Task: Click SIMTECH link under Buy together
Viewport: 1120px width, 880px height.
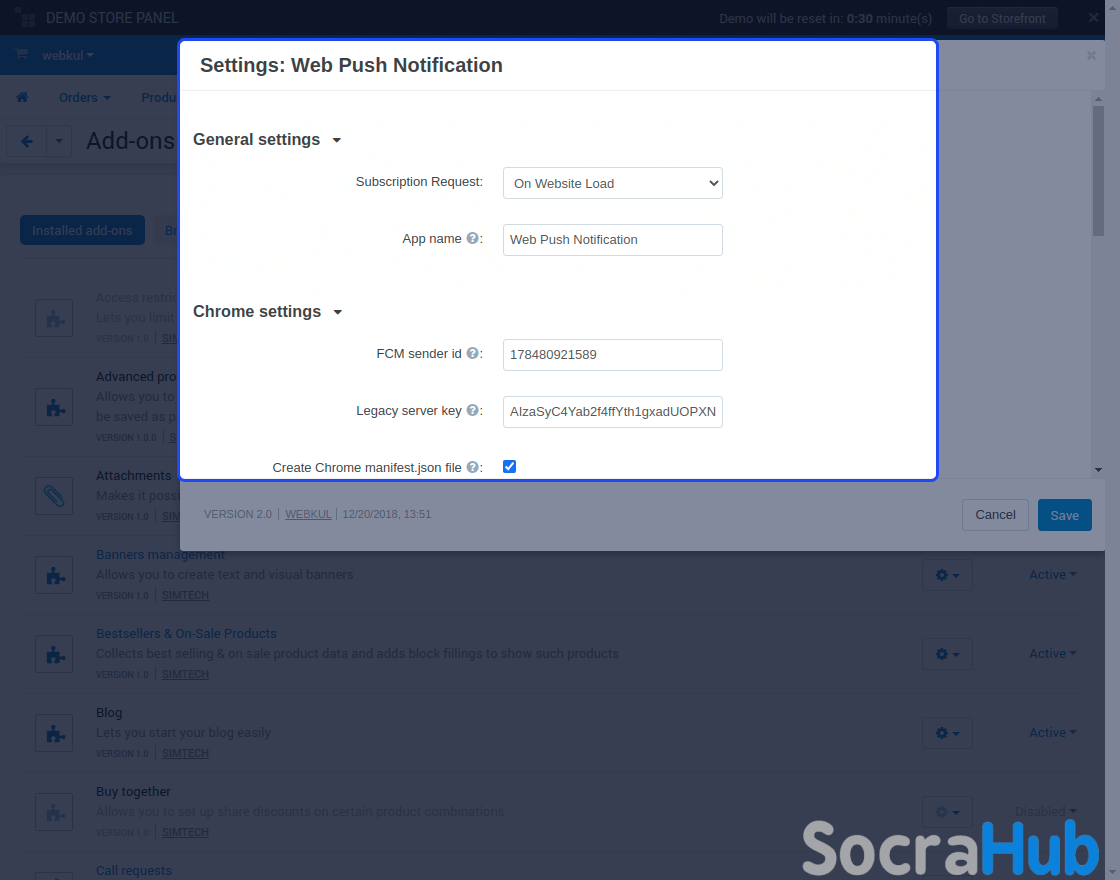Action: (x=185, y=833)
